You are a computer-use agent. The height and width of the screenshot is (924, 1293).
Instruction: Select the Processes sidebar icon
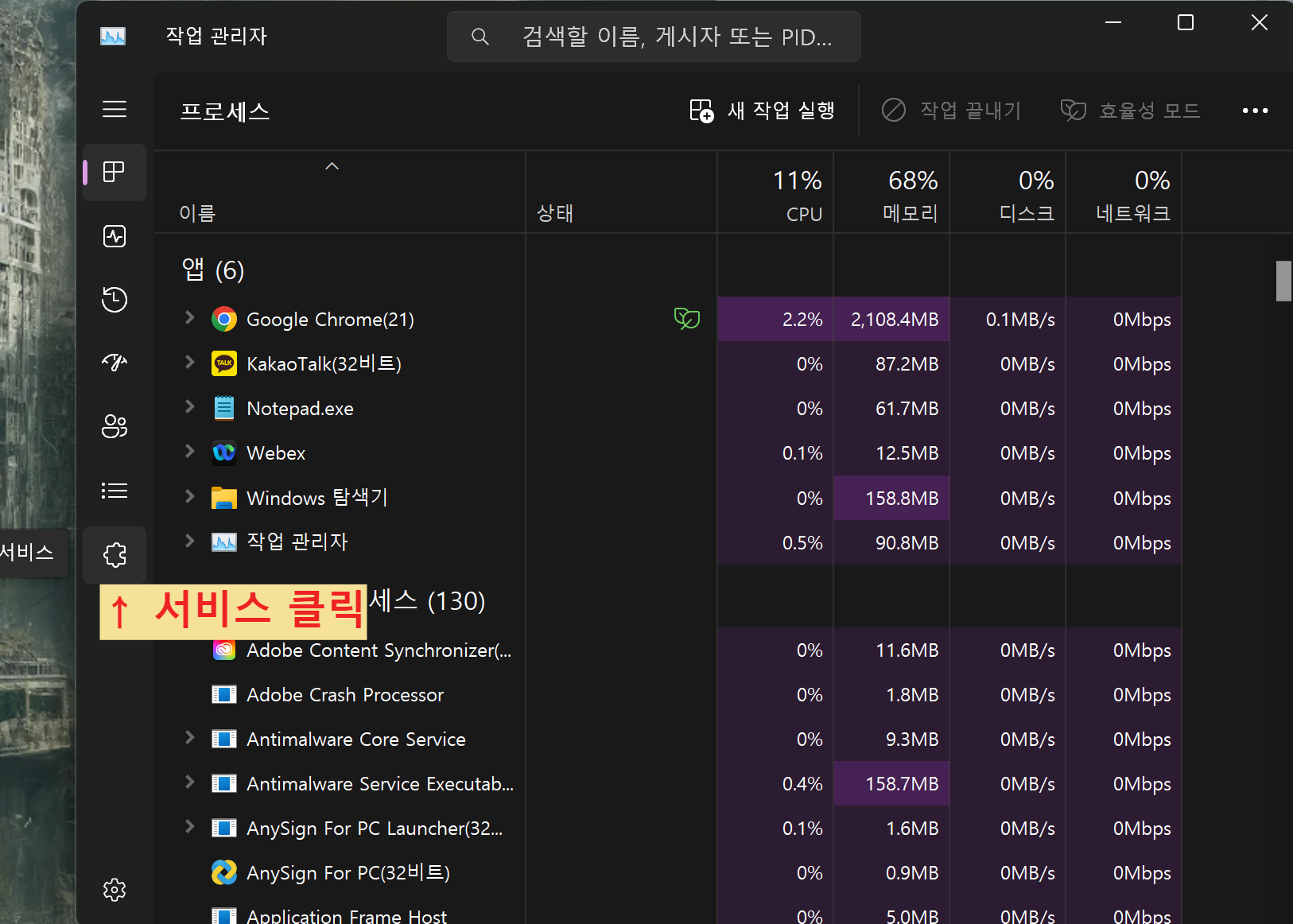coord(115,172)
